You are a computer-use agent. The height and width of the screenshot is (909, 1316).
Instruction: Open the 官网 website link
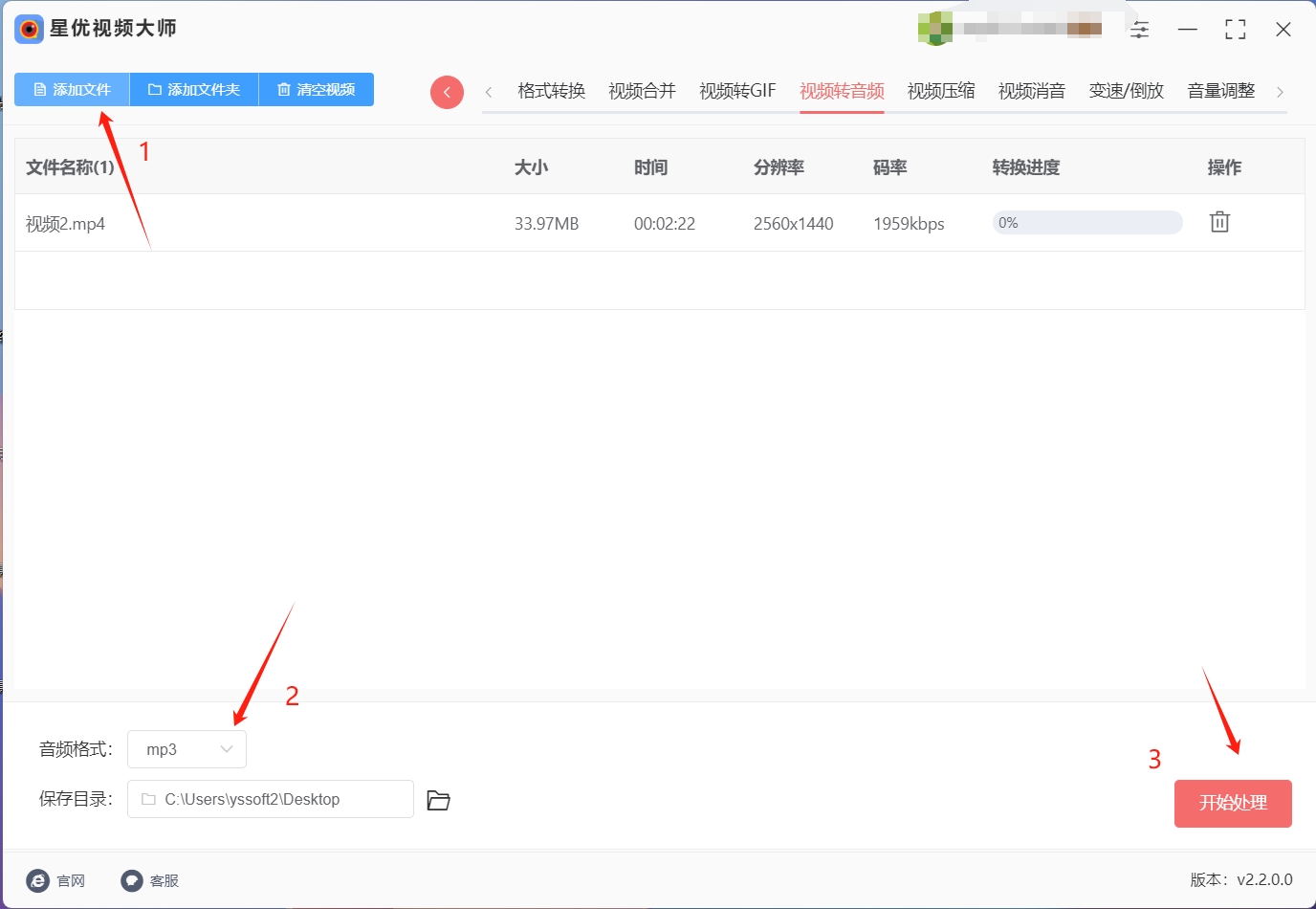click(x=56, y=880)
